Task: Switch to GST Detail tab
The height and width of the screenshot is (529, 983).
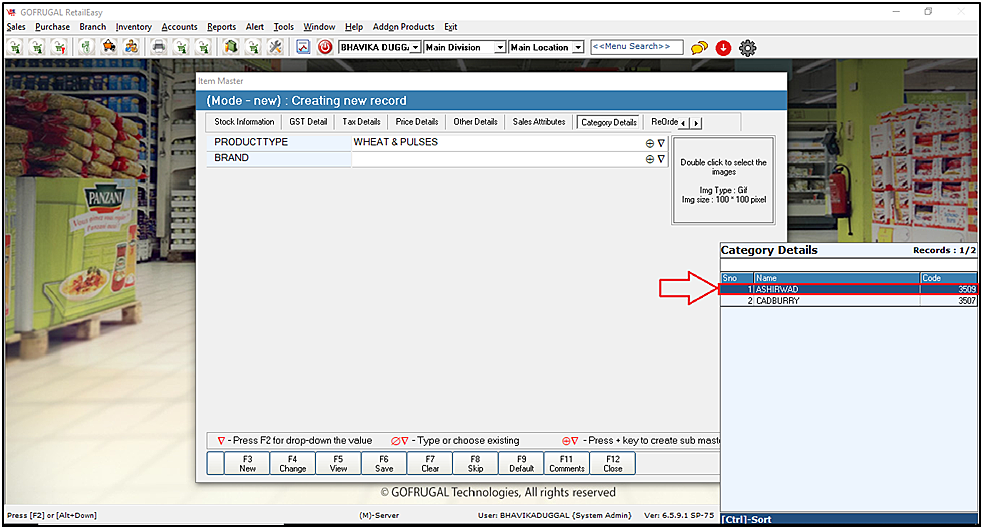Action: pos(308,122)
